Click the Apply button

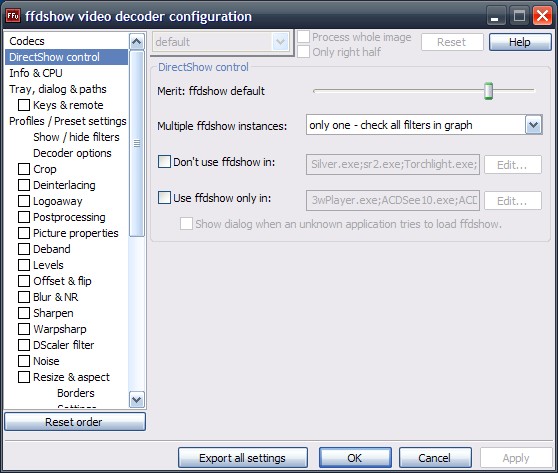(516, 458)
